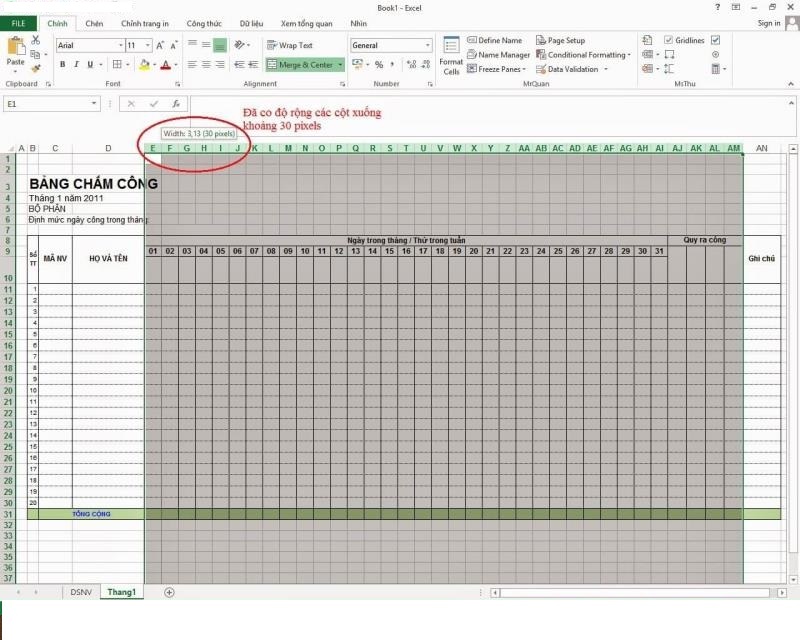Viewport: 800px width, 640px height.
Task: Toggle Wrap Text on selected cells
Action: click(x=289, y=45)
